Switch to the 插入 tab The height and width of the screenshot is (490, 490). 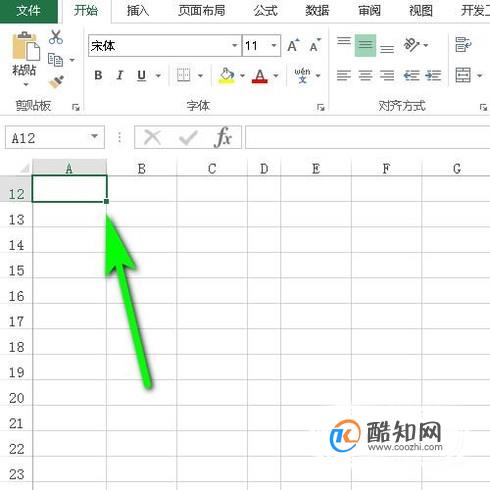(138, 11)
